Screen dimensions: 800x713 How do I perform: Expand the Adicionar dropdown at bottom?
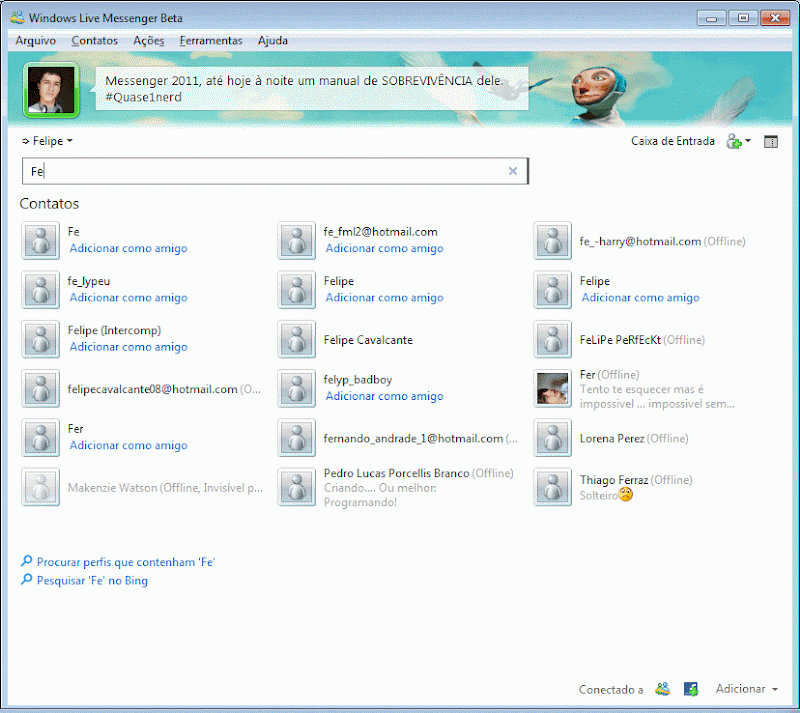(x=746, y=689)
